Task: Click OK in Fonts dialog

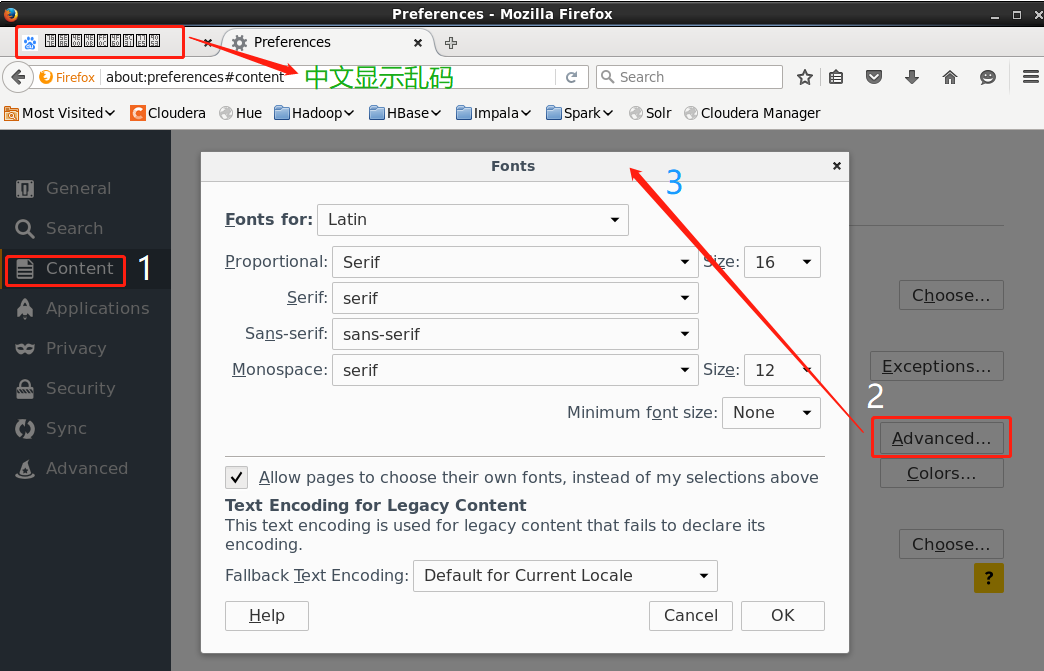Action: click(783, 616)
